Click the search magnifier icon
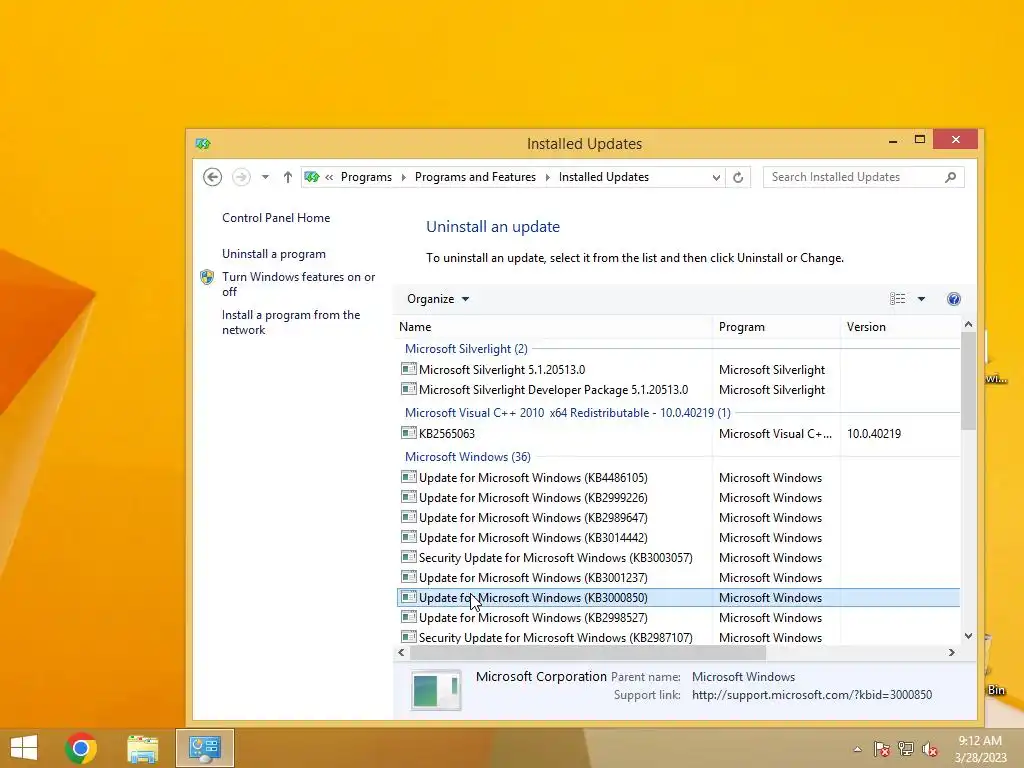Viewport: 1024px width, 768px height. 950,177
